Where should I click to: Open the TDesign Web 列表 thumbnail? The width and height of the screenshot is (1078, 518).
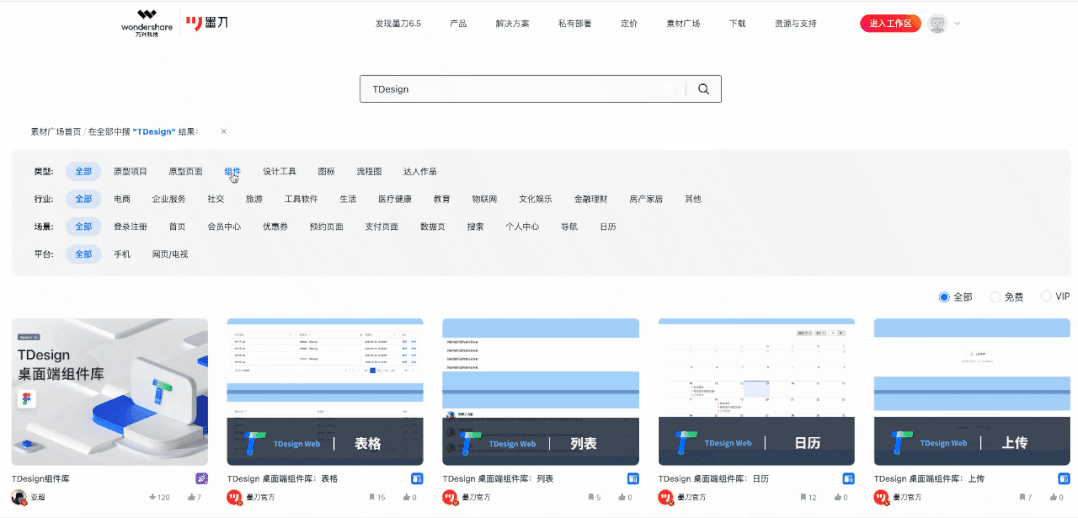pos(540,391)
